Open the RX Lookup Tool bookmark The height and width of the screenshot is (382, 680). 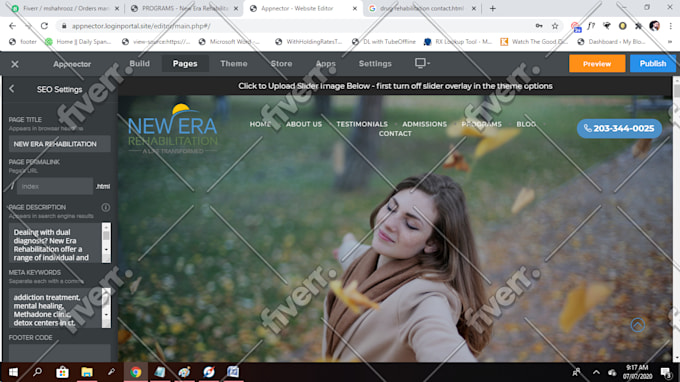[x=458, y=42]
